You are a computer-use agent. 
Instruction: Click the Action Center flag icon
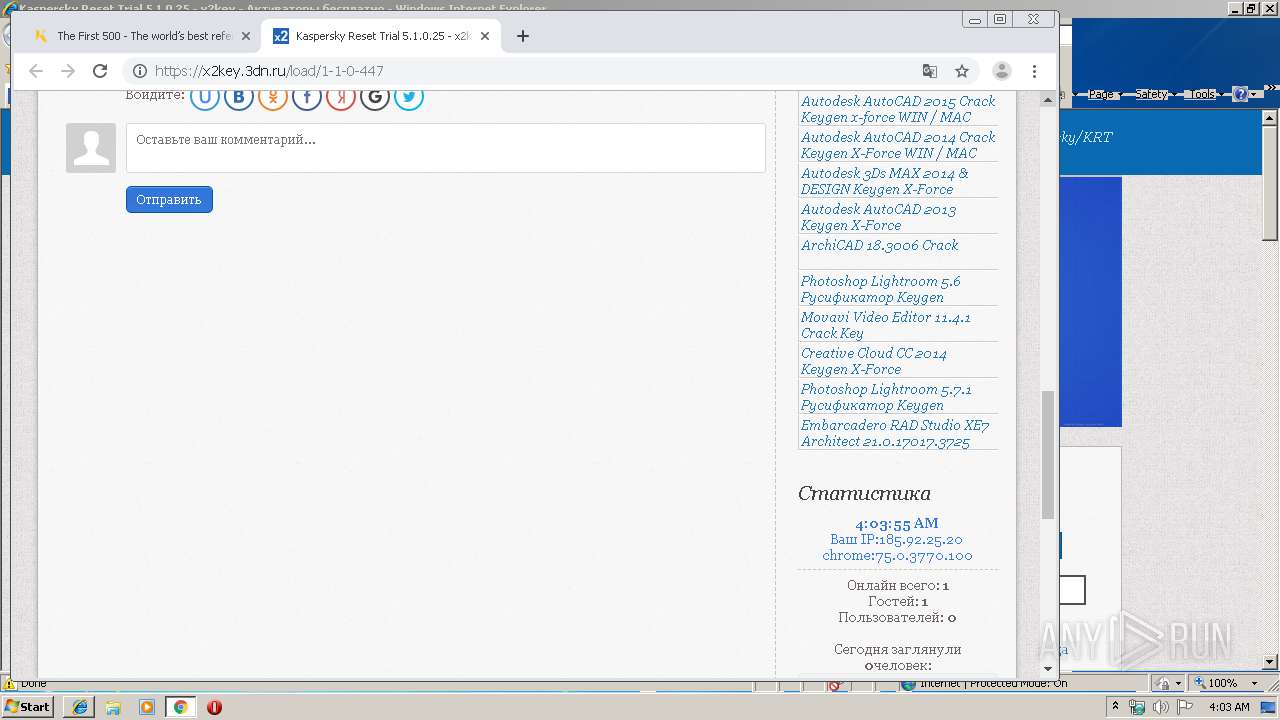click(x=1185, y=707)
